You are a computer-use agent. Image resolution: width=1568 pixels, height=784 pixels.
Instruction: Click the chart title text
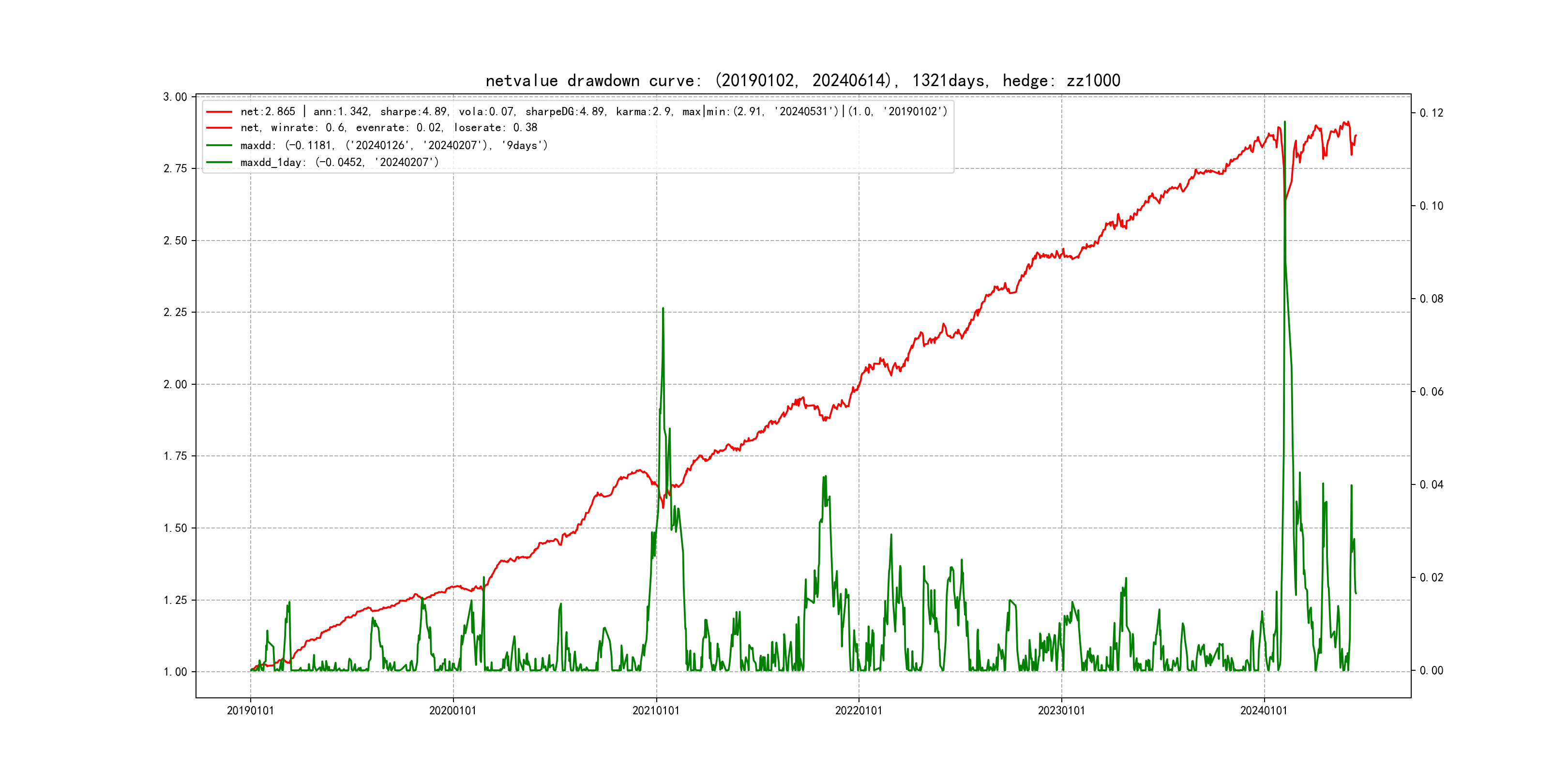(x=802, y=80)
